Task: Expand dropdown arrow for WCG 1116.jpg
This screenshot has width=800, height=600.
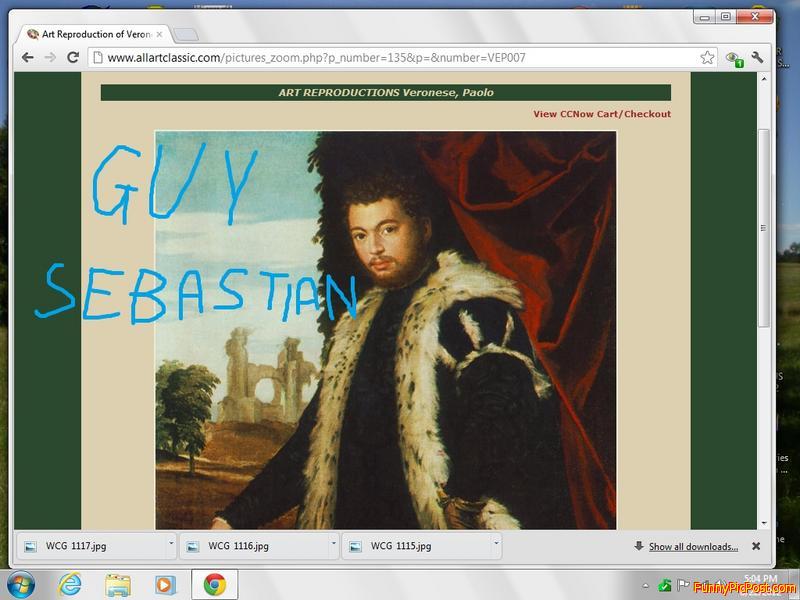Action: [334, 544]
